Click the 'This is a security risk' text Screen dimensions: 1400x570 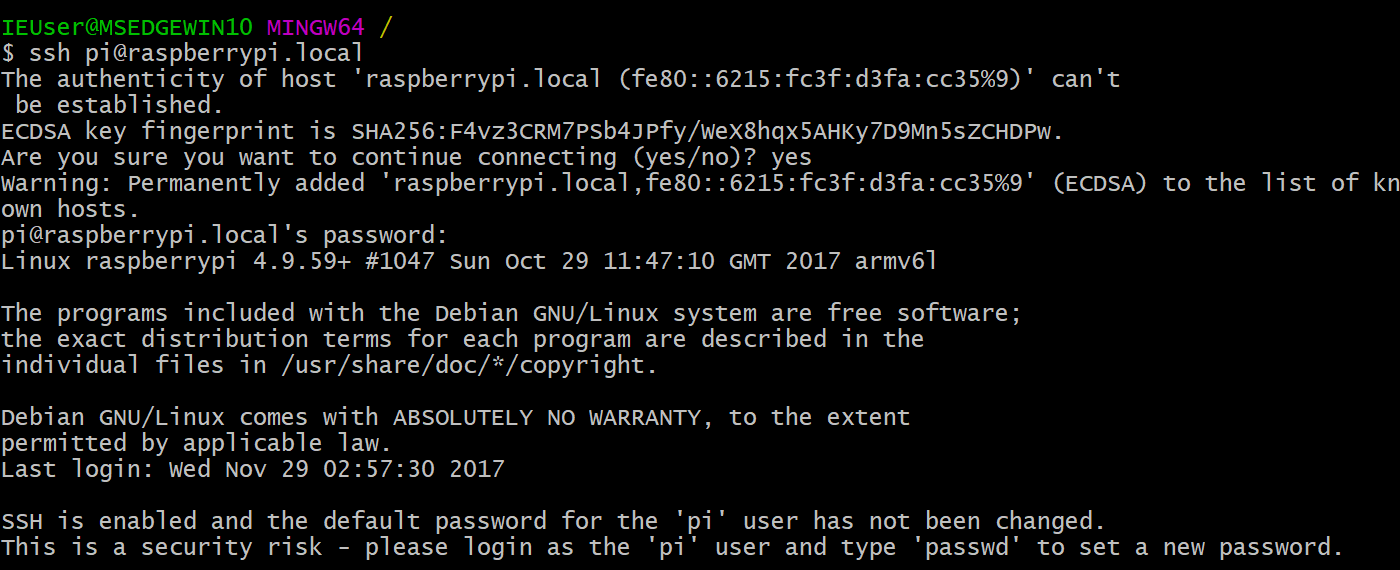tap(162, 547)
